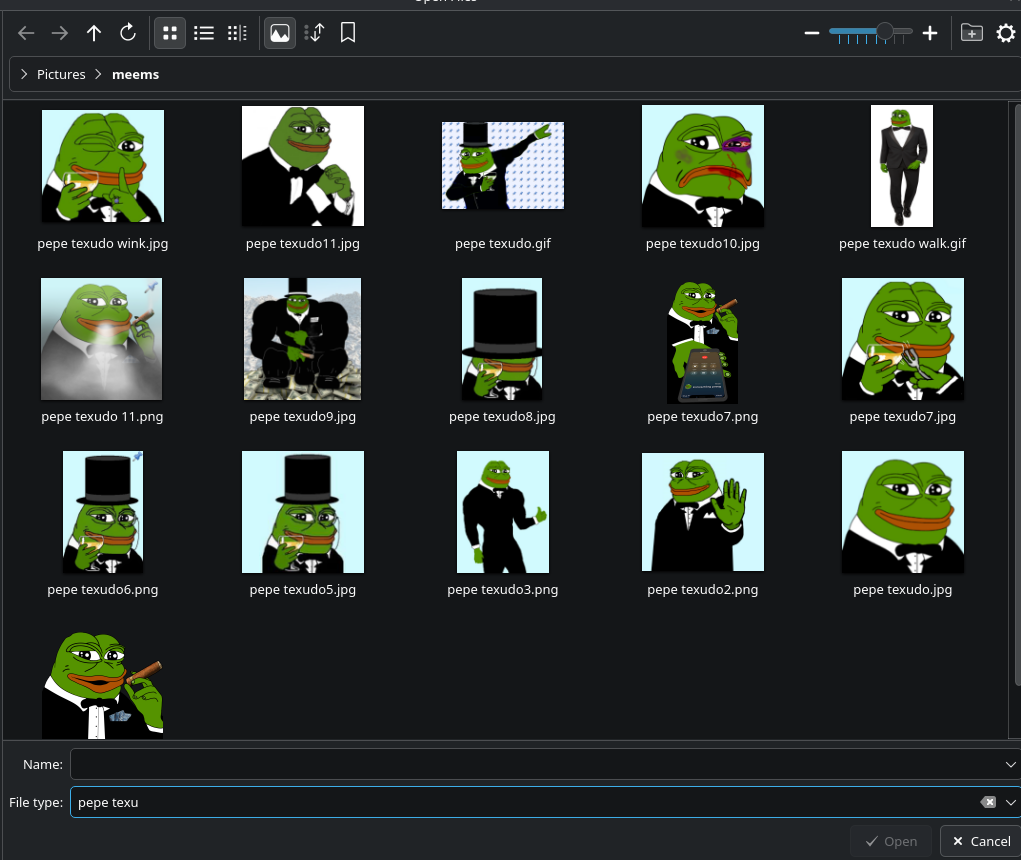Select meems breadcrumb folder
This screenshot has width=1021, height=860.
[x=135, y=74]
